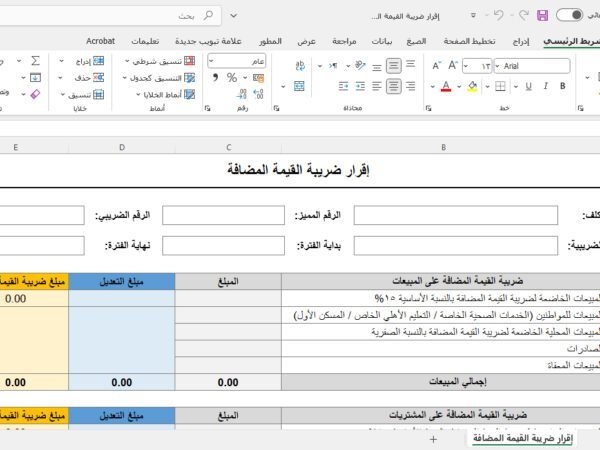Click the إدراج insert cells button
600x450 pixels.
tap(90, 61)
